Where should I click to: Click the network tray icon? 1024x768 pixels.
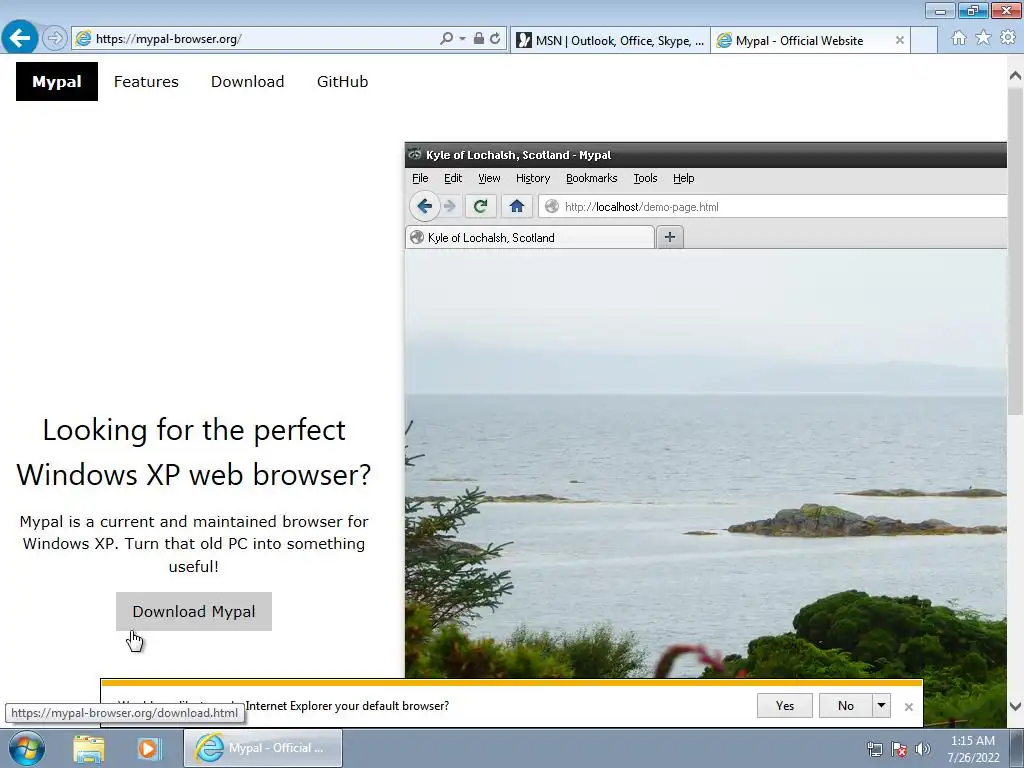pos(874,749)
